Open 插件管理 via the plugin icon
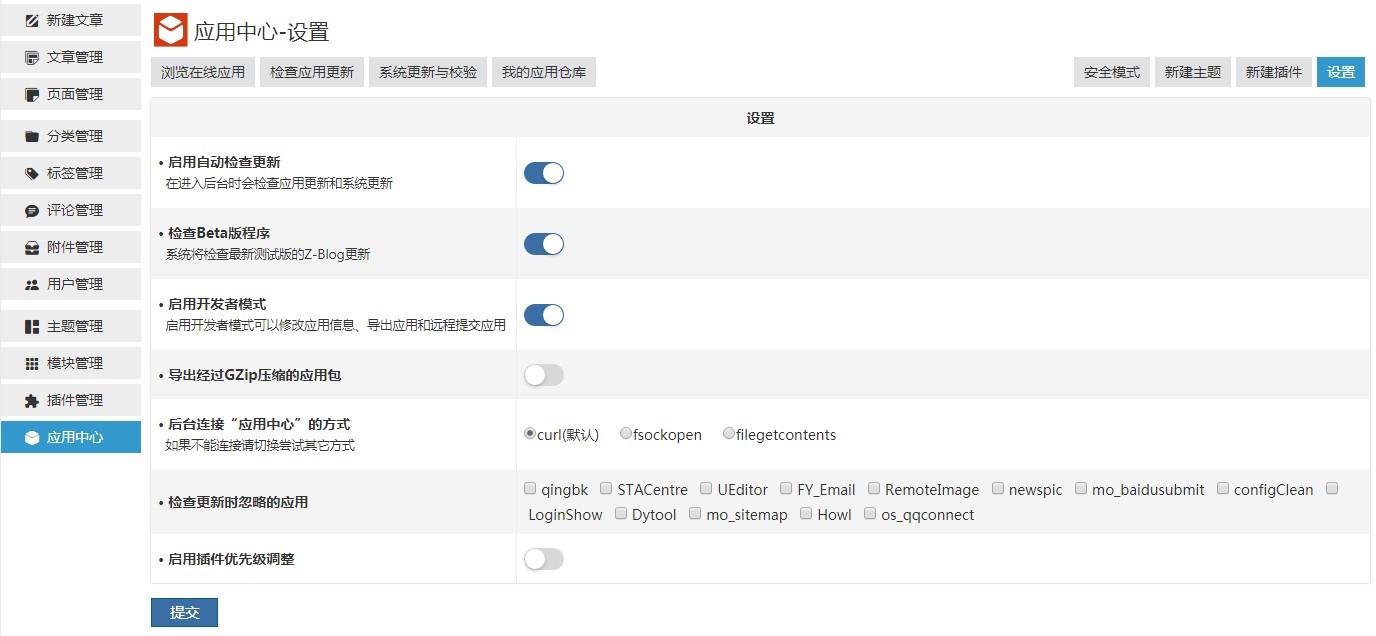Image resolution: width=1376 pixels, height=636 pixels. [x=32, y=400]
